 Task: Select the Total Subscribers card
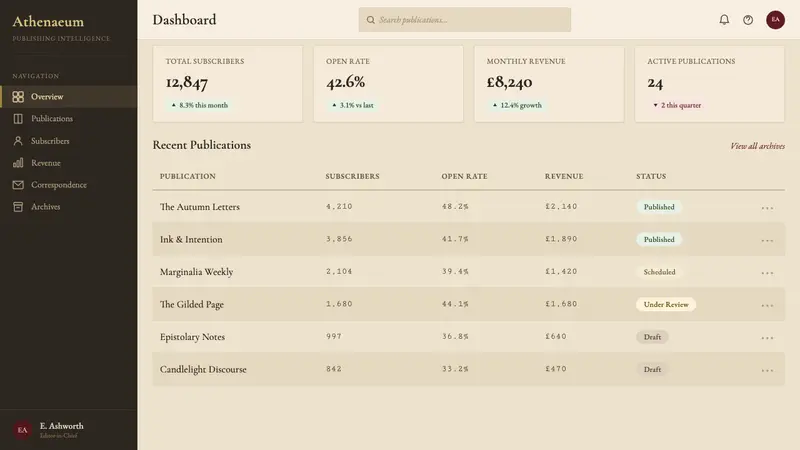[x=228, y=84]
